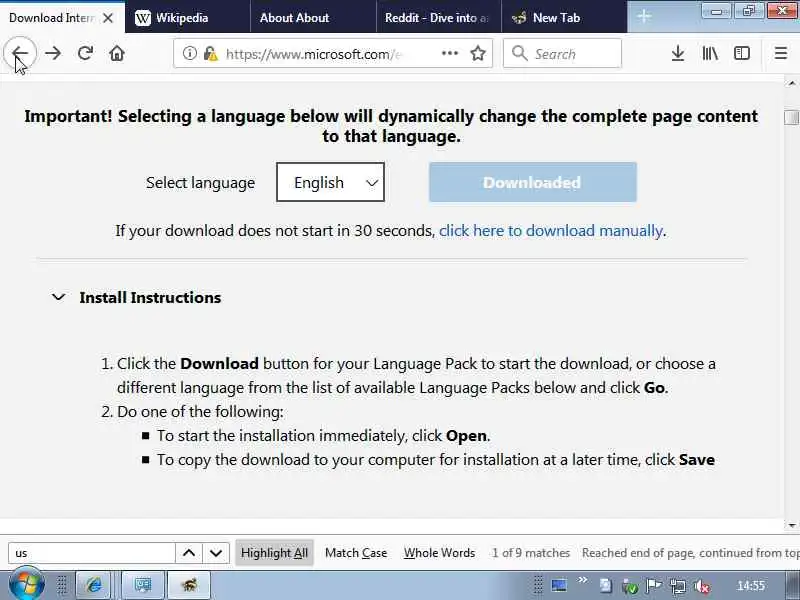
Task: Go forward one page
Action: [53, 53]
